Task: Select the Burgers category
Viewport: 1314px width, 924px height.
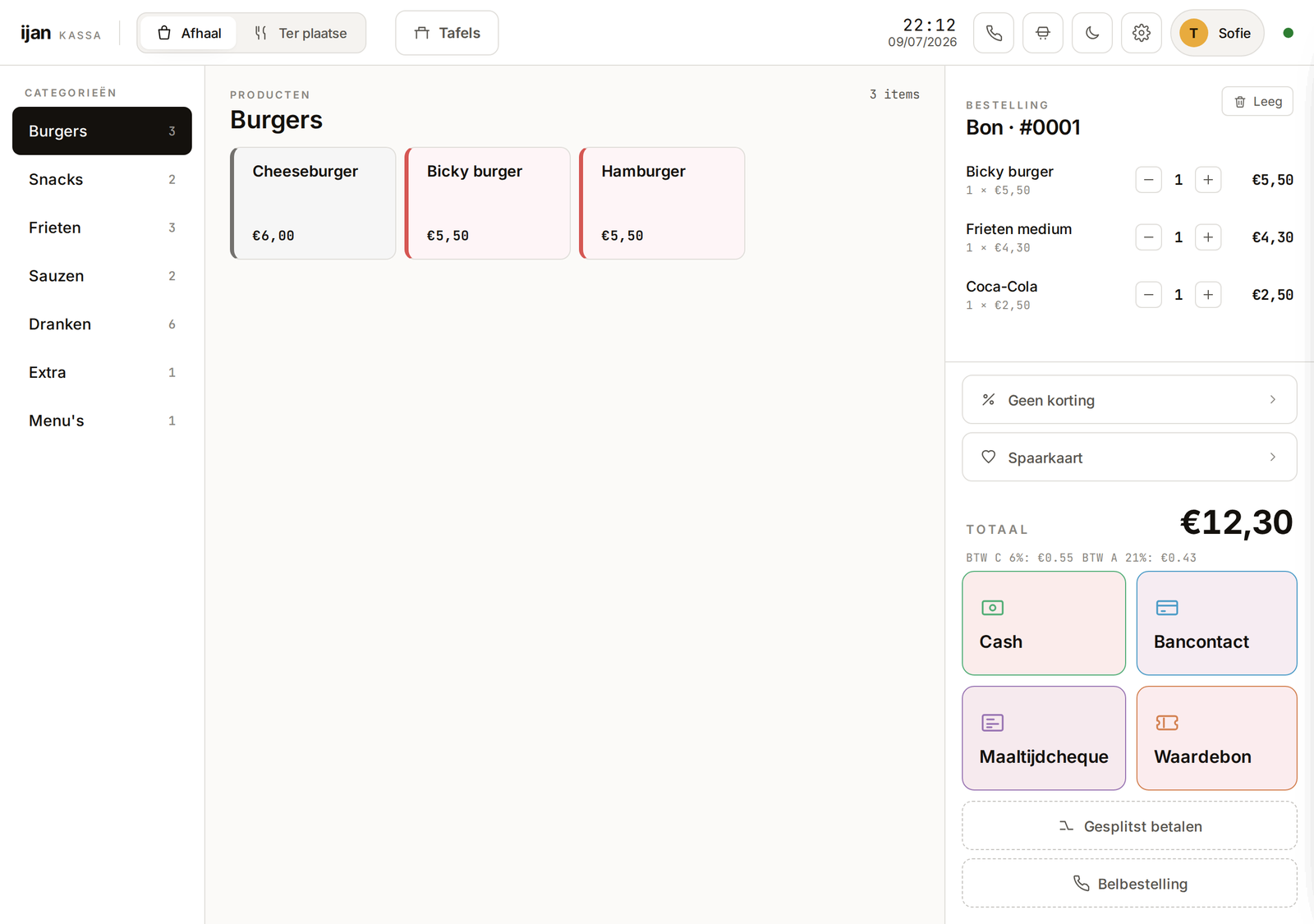Action: coord(102,131)
